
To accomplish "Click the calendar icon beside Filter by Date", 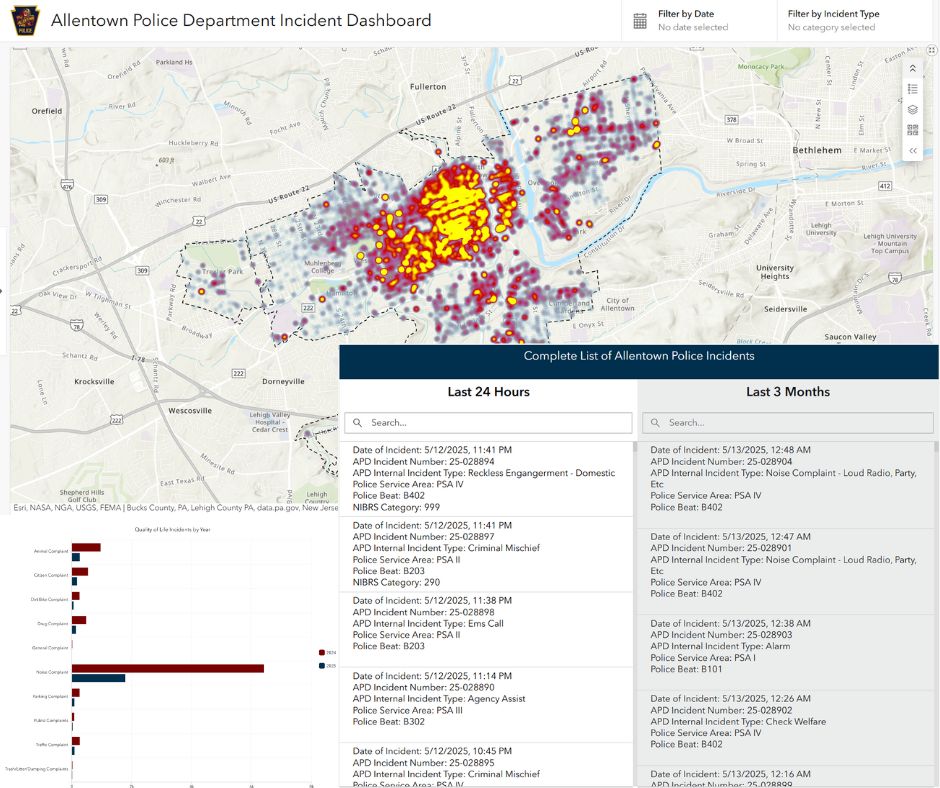I will 641,21.
